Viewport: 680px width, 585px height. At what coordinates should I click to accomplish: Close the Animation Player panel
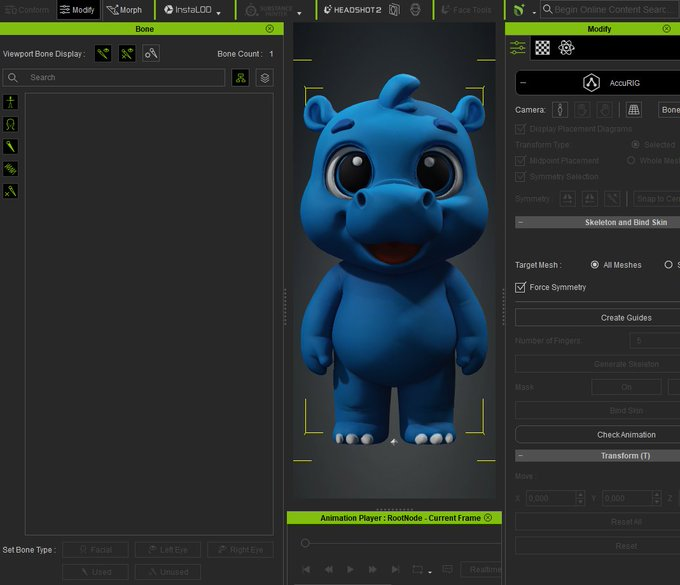click(x=488, y=518)
